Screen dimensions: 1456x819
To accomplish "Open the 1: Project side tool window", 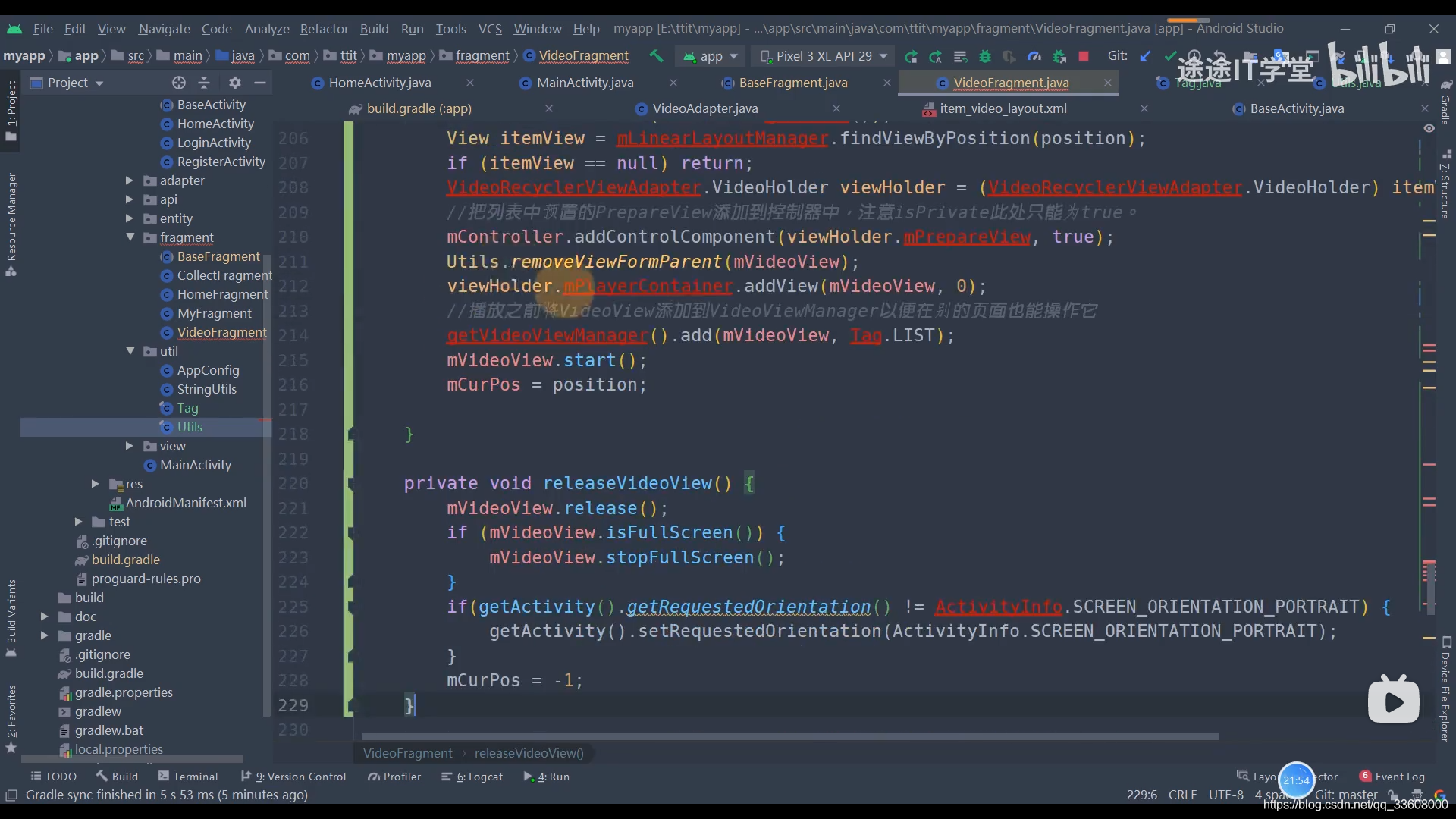I will (11, 110).
